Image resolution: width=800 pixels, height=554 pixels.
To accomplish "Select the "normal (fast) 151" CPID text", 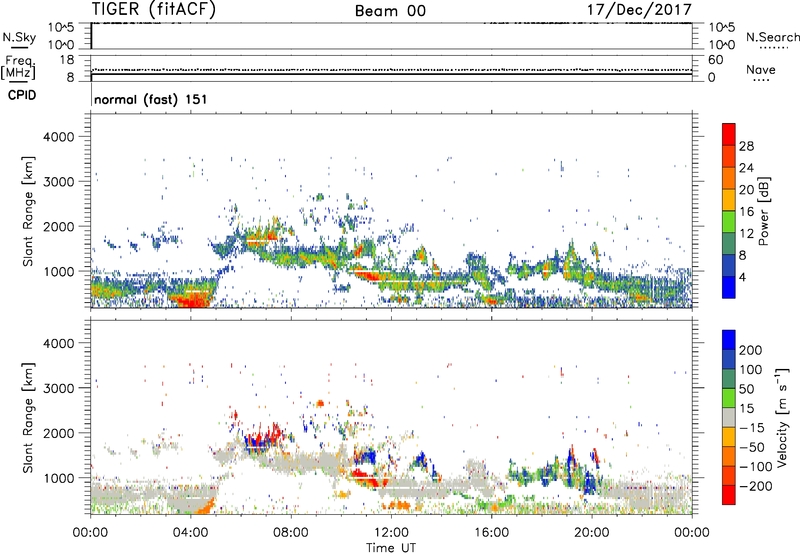I will tap(151, 99).
